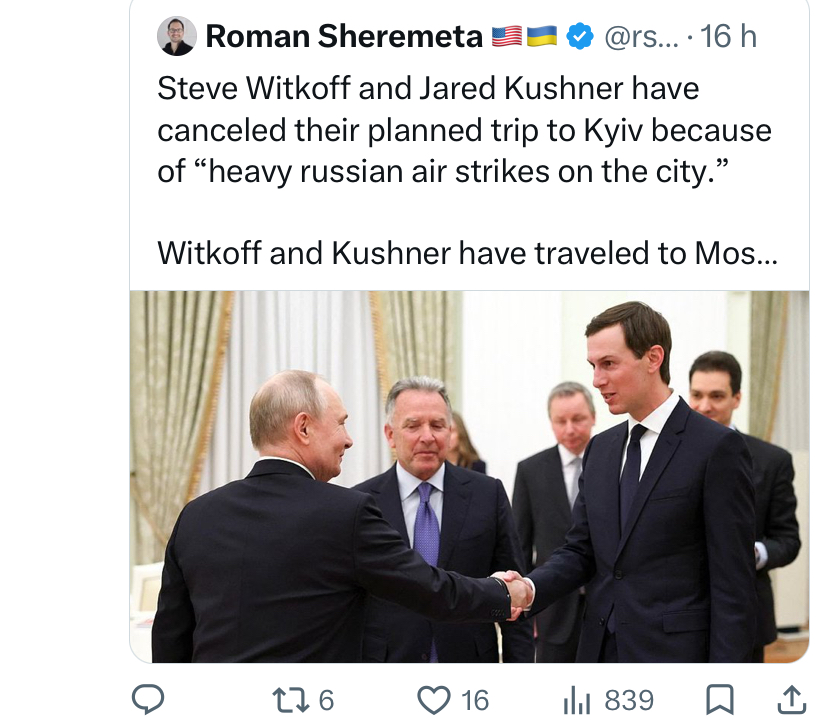Open view analytics bar chart icon

[576, 701]
